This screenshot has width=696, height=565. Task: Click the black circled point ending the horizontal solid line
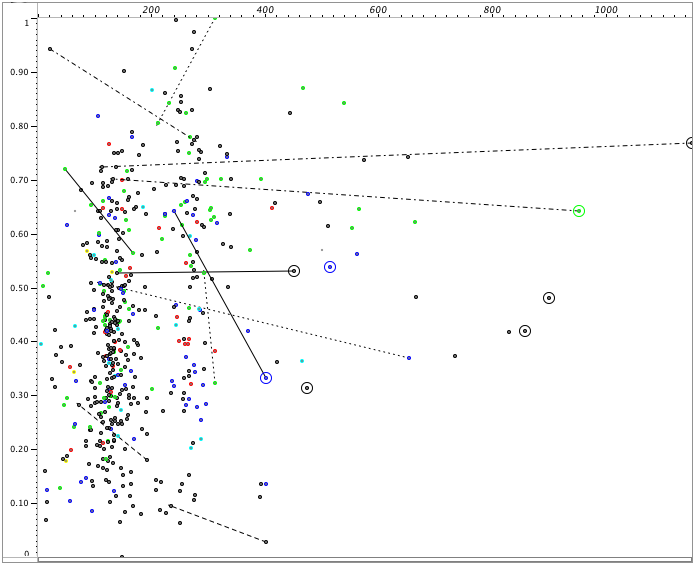(293, 271)
